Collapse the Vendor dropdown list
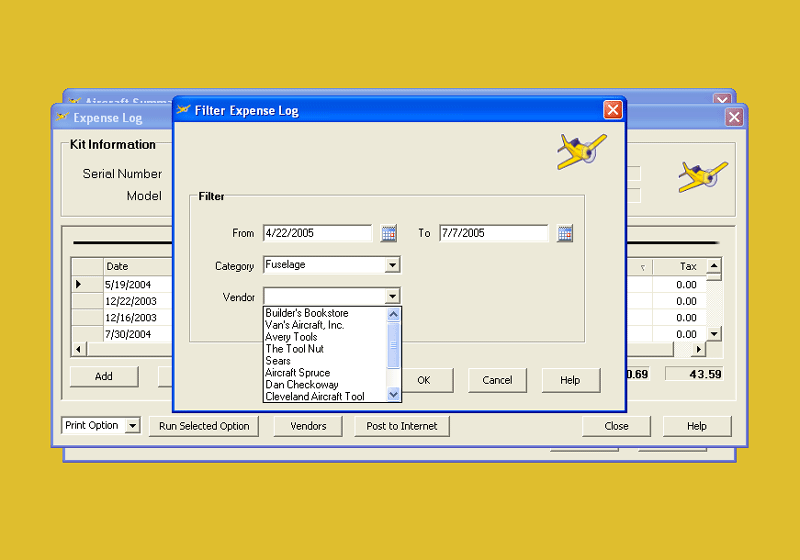800x560 pixels. click(392, 297)
